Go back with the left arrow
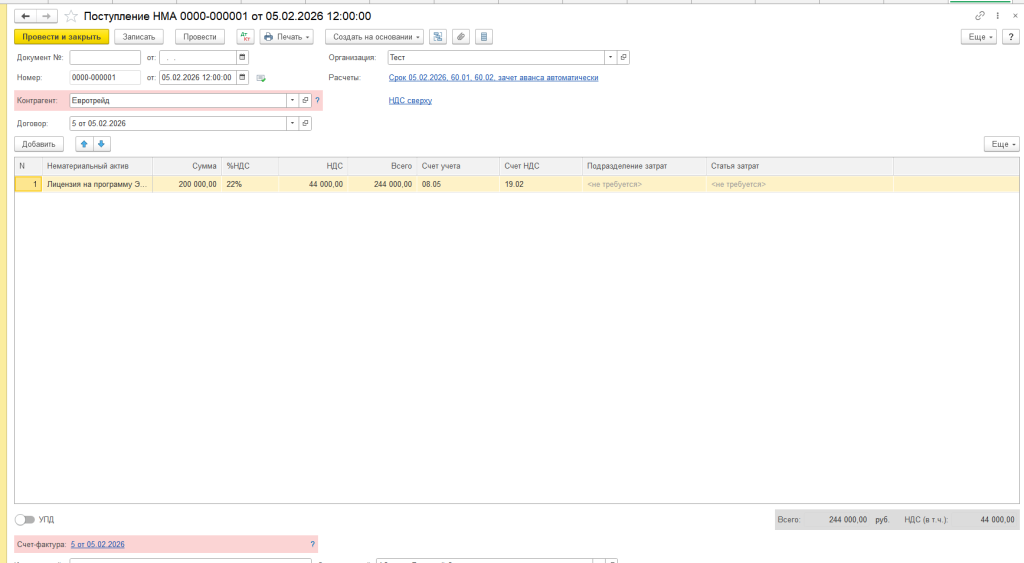This screenshot has height=563, width=1024. [x=25, y=16]
